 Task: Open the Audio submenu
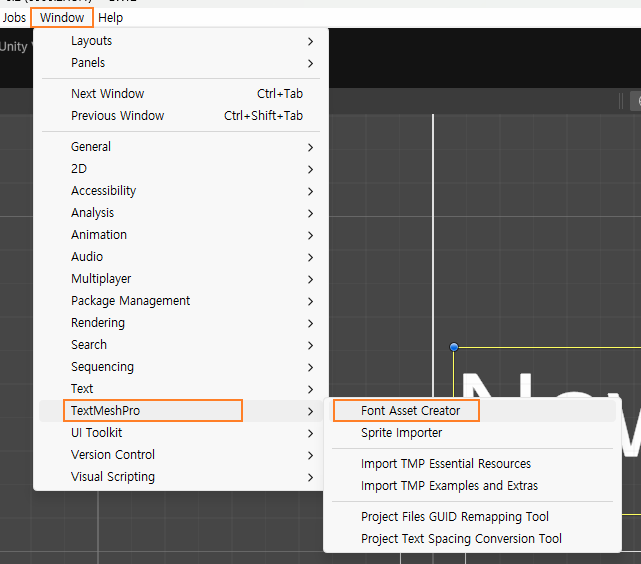180,257
